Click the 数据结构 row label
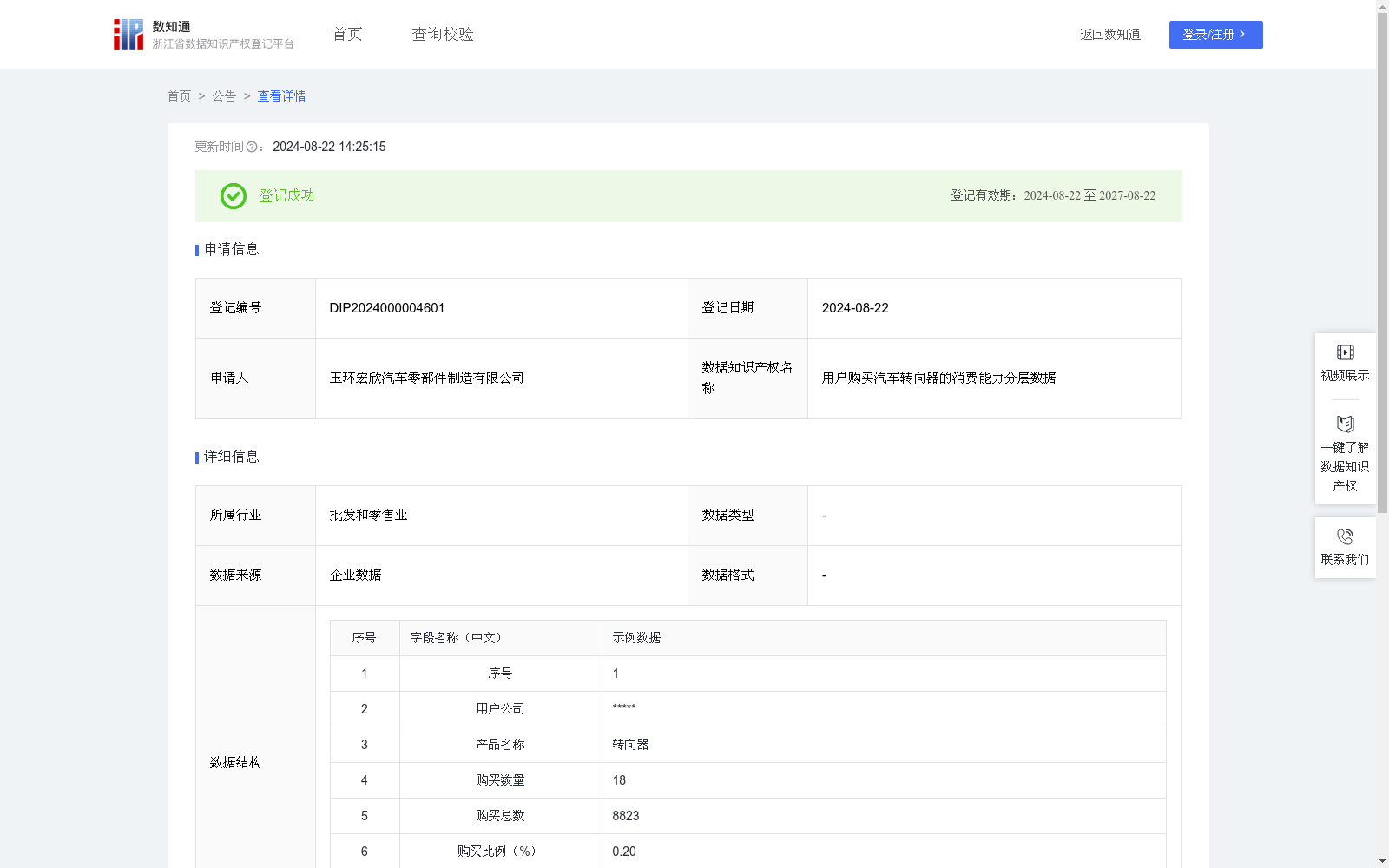The height and width of the screenshot is (868, 1389). click(235, 763)
